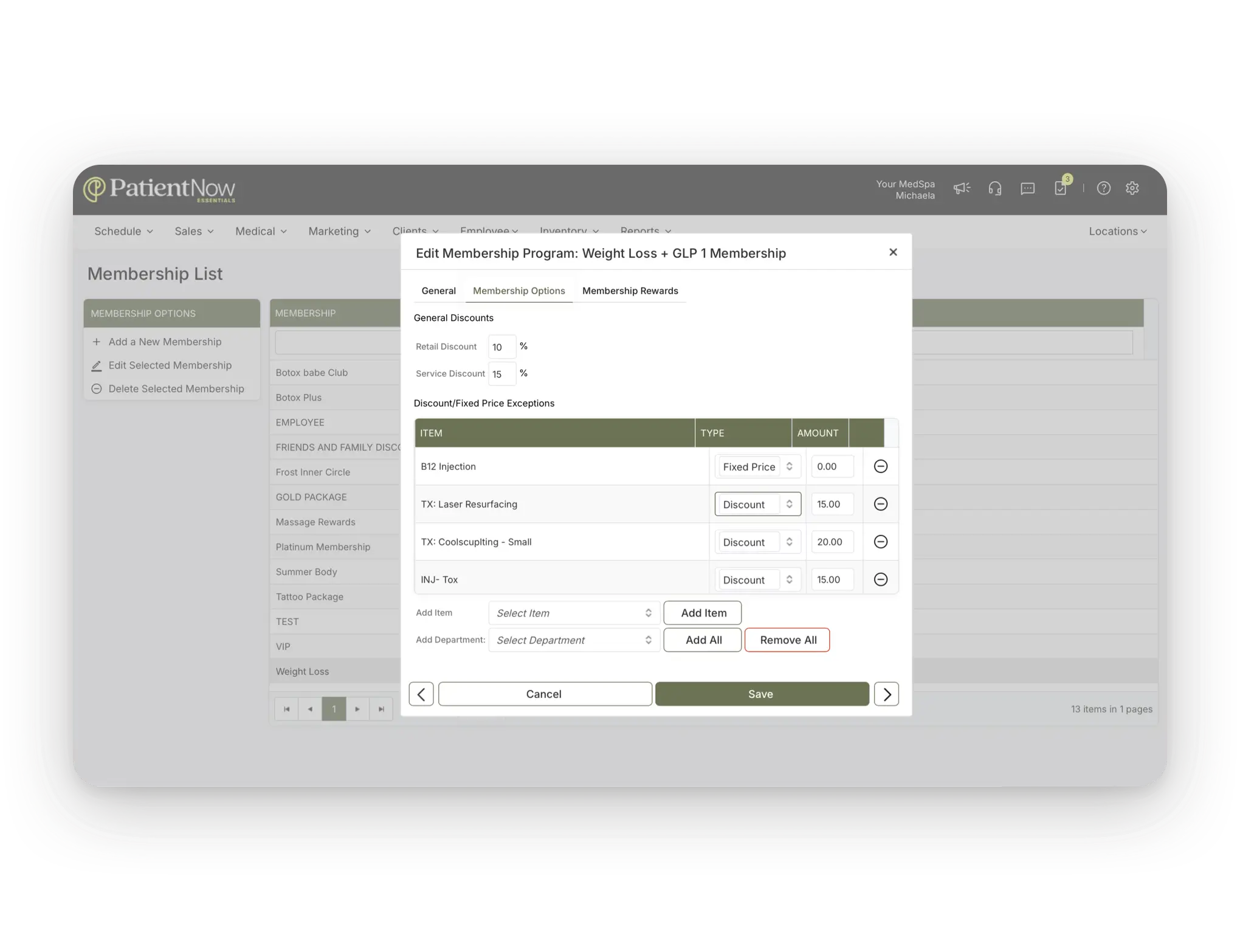The height and width of the screenshot is (952, 1240).
Task: Open type dropdown for TX: Laser Resurfacing
Action: tap(757, 504)
